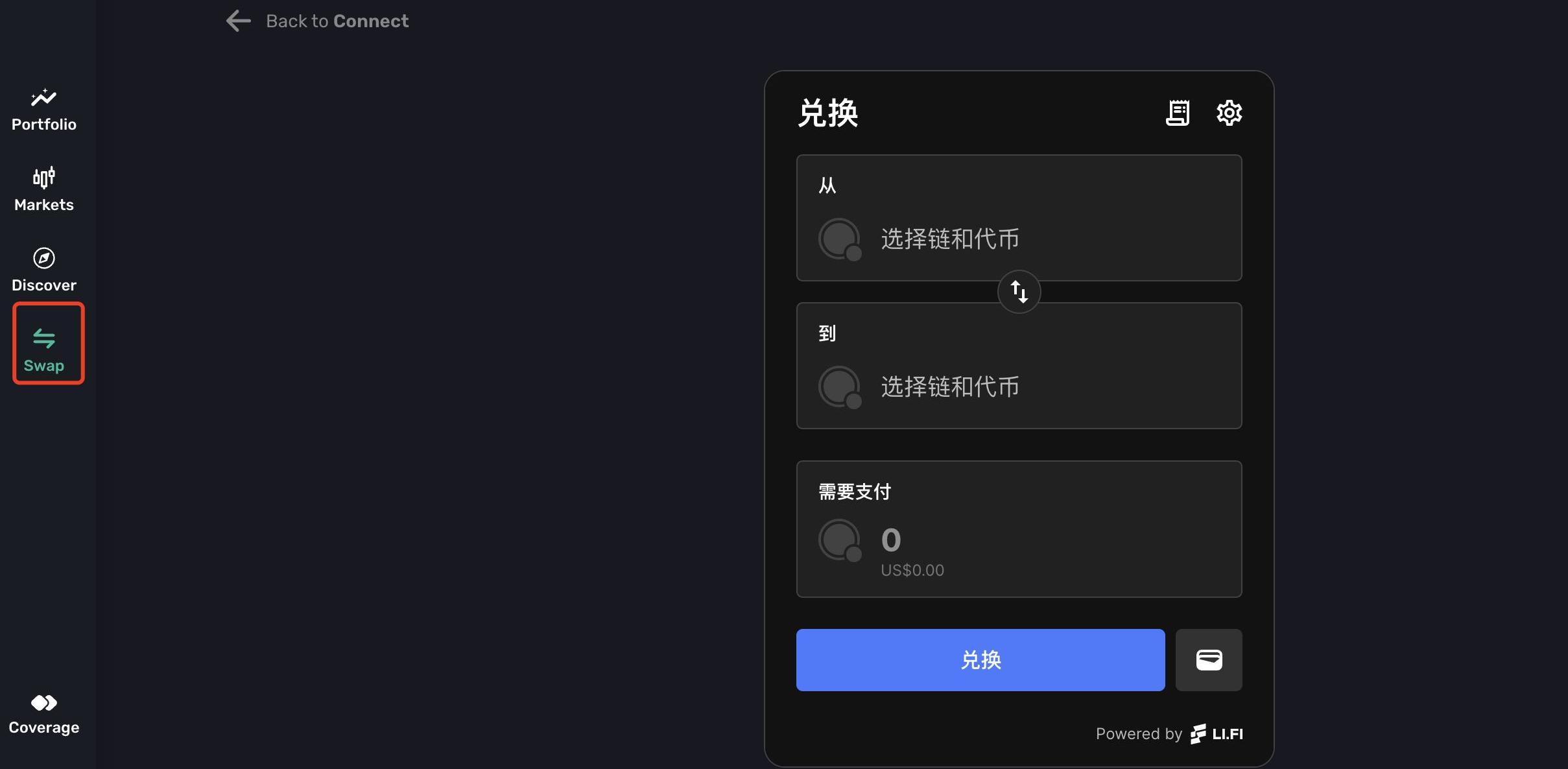This screenshot has width=1568, height=769.
Task: Follow the Back to Connect link
Action: [337, 21]
